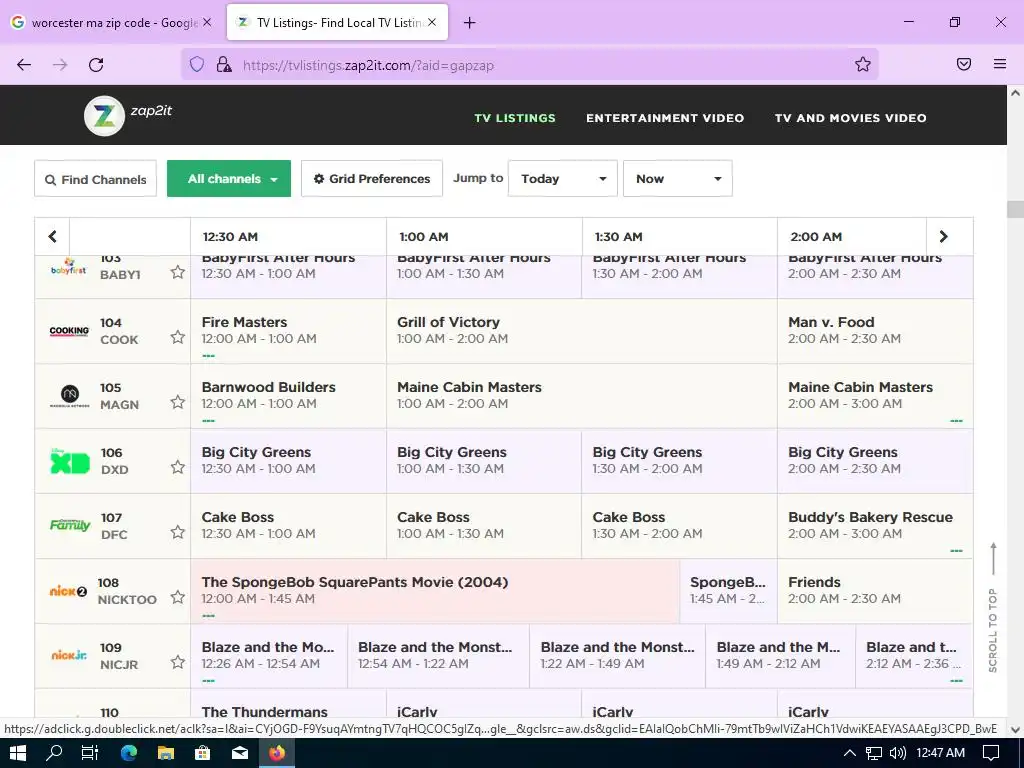Select TV AND MOVIES VIDEO nav item
Viewport: 1024px width, 768px height.
850,118
